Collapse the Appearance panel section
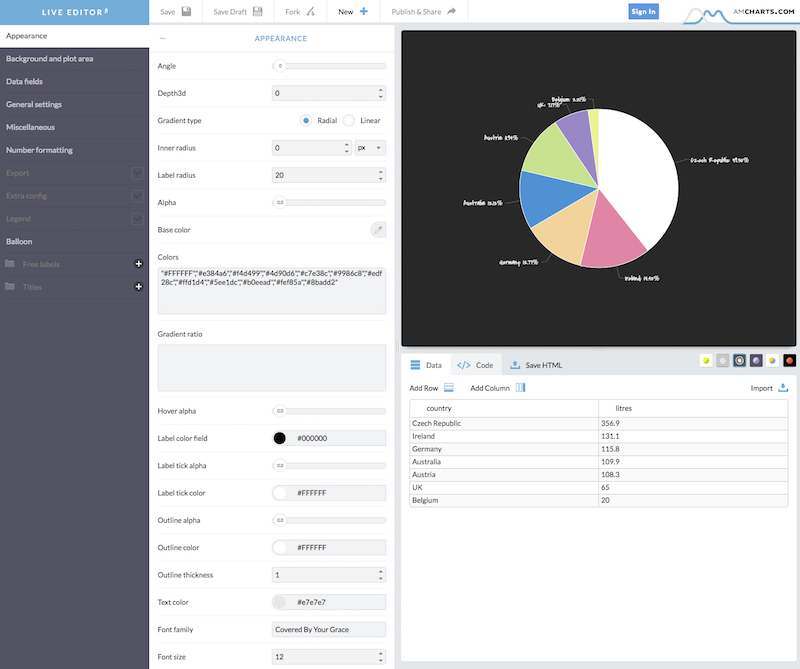800x669 pixels. [163, 38]
